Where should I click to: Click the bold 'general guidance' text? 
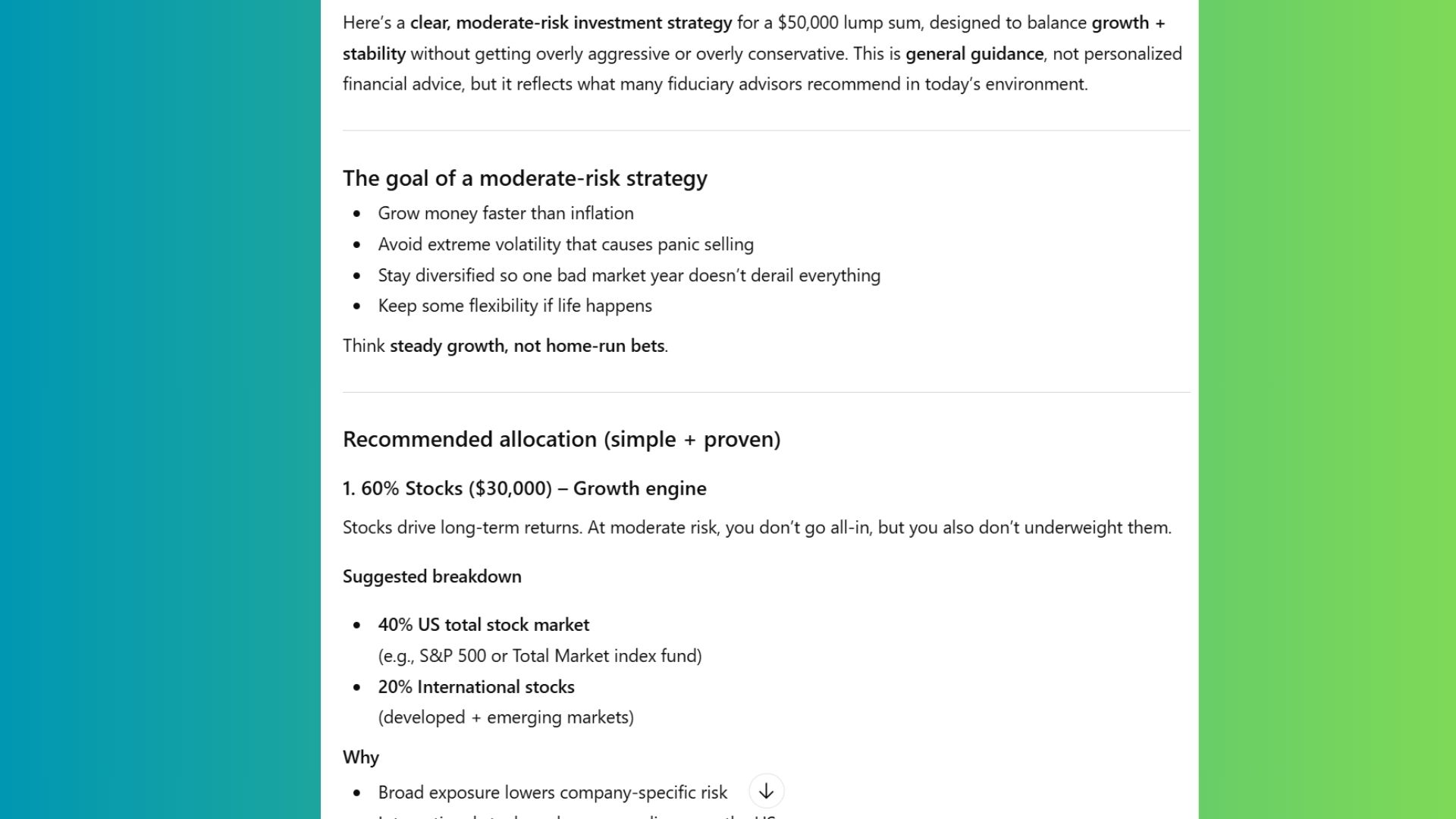(974, 54)
